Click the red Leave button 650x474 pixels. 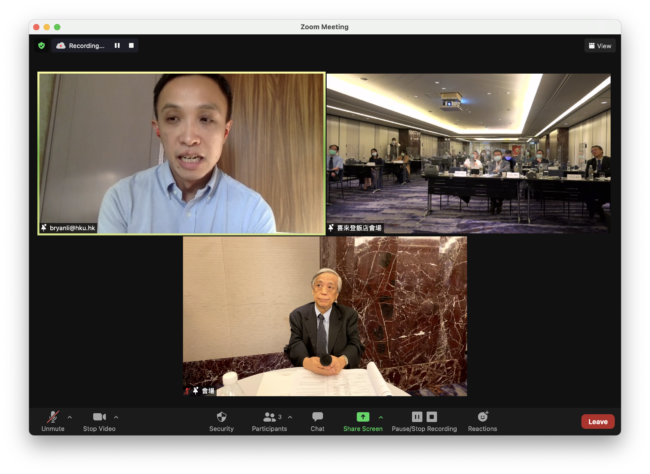click(597, 422)
